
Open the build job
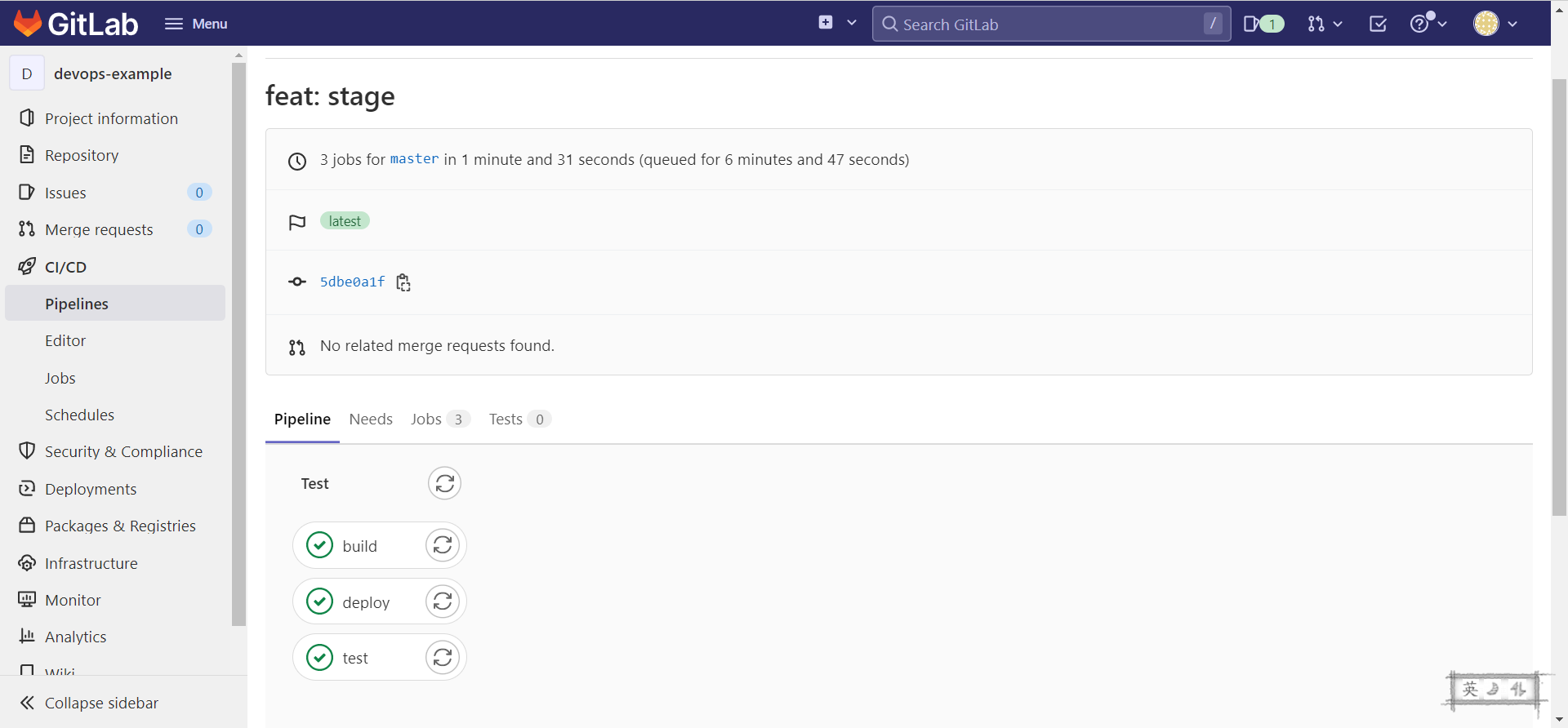coord(359,545)
